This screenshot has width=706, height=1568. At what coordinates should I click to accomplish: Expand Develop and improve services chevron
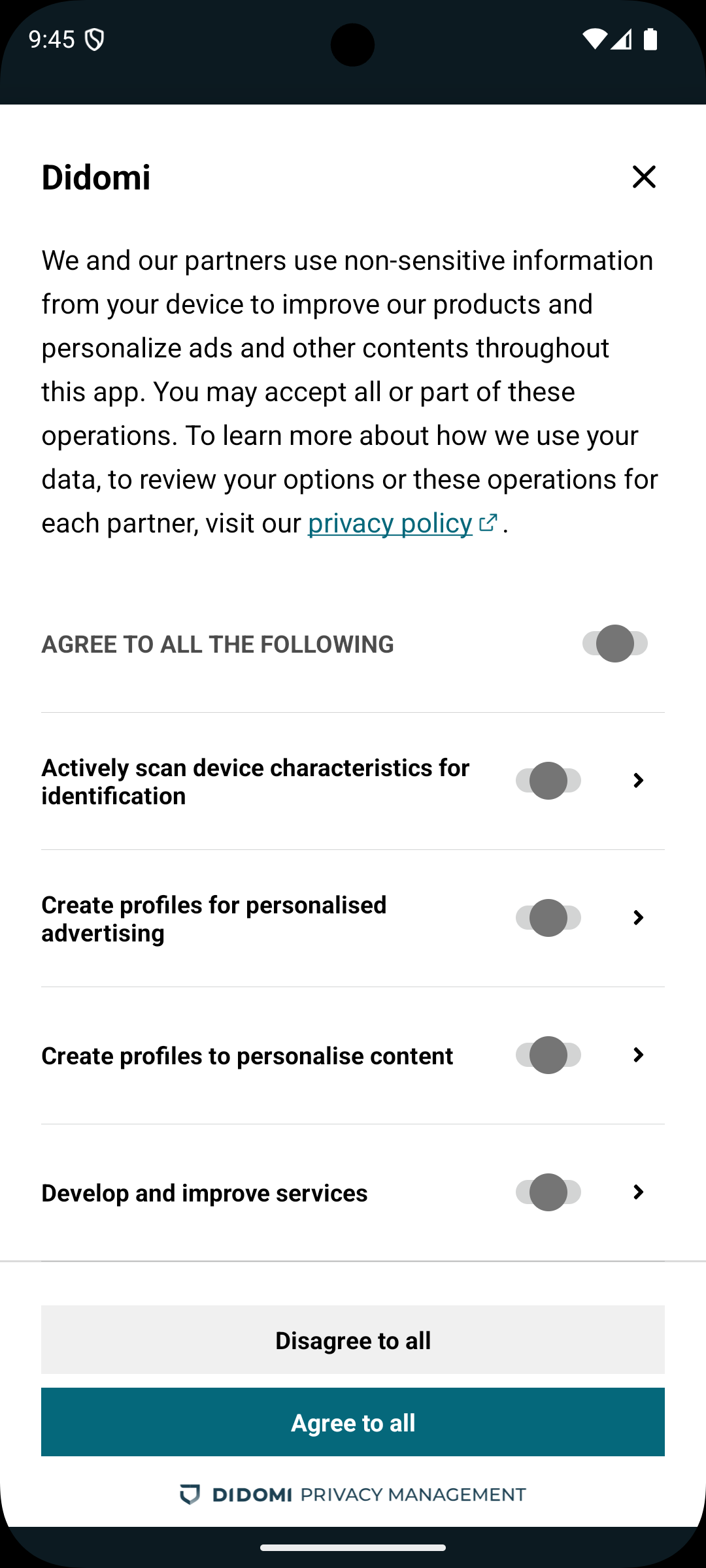(639, 1192)
